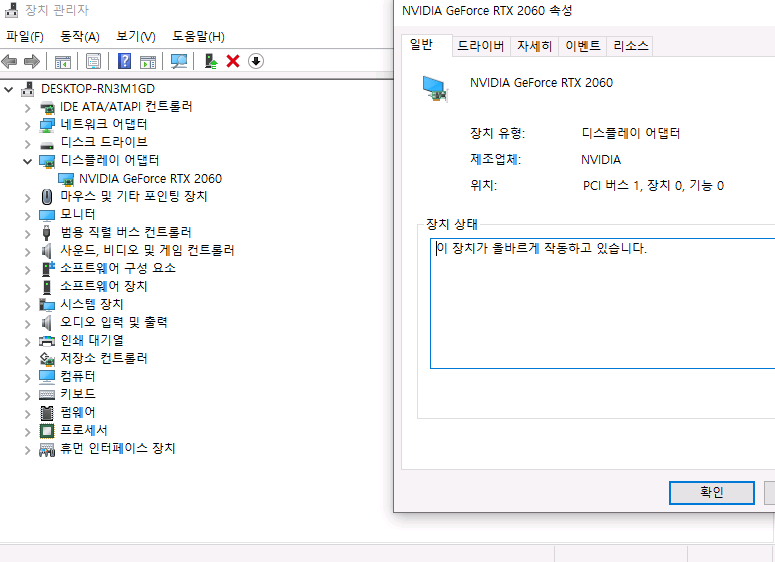Click the 디스크 드라이브 icon
The image size is (775, 562).
click(x=46, y=145)
